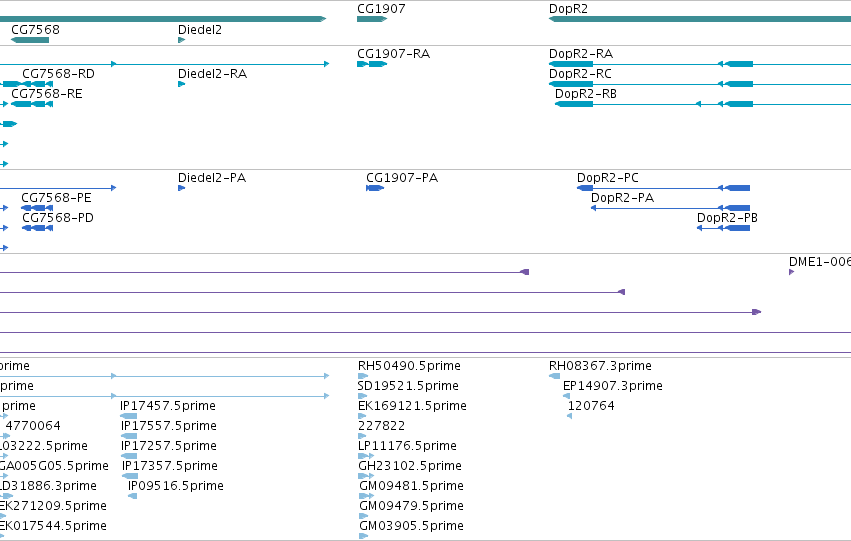
Task: Select EST EP14907.3prime
Action: point(612,386)
